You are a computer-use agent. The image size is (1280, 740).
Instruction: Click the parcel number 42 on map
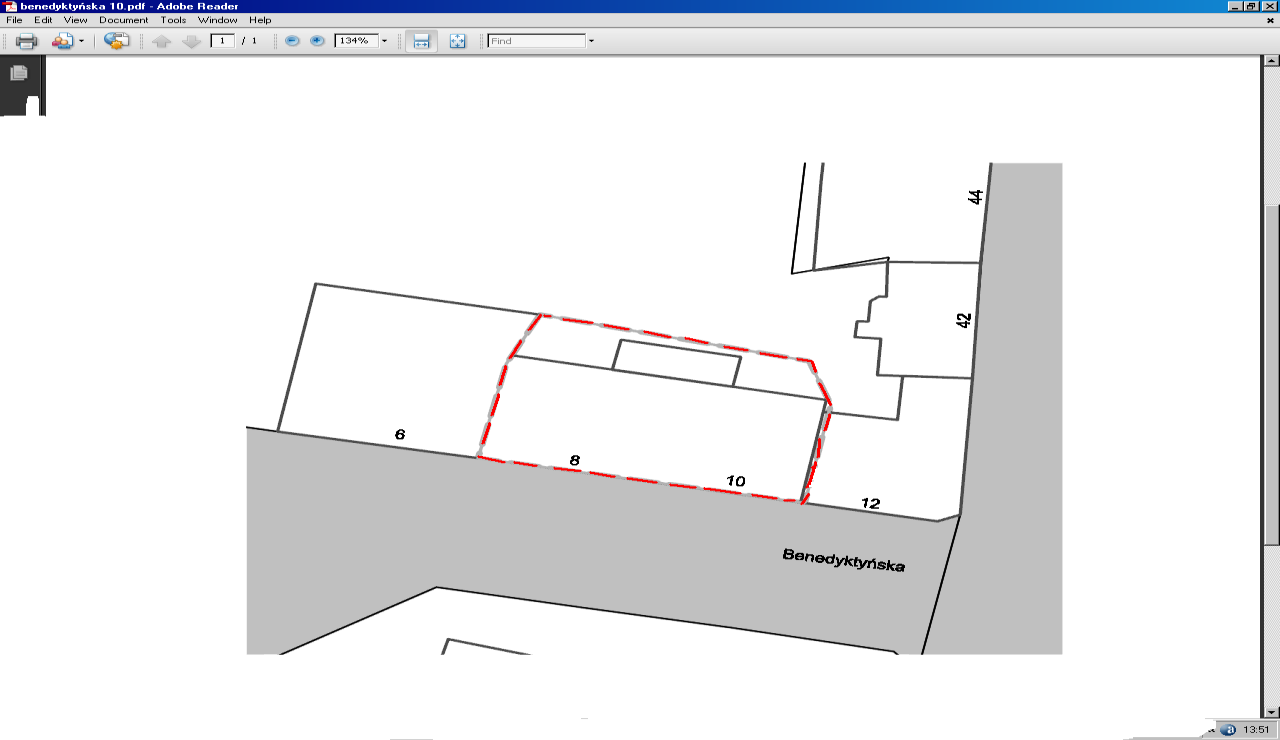point(964,321)
